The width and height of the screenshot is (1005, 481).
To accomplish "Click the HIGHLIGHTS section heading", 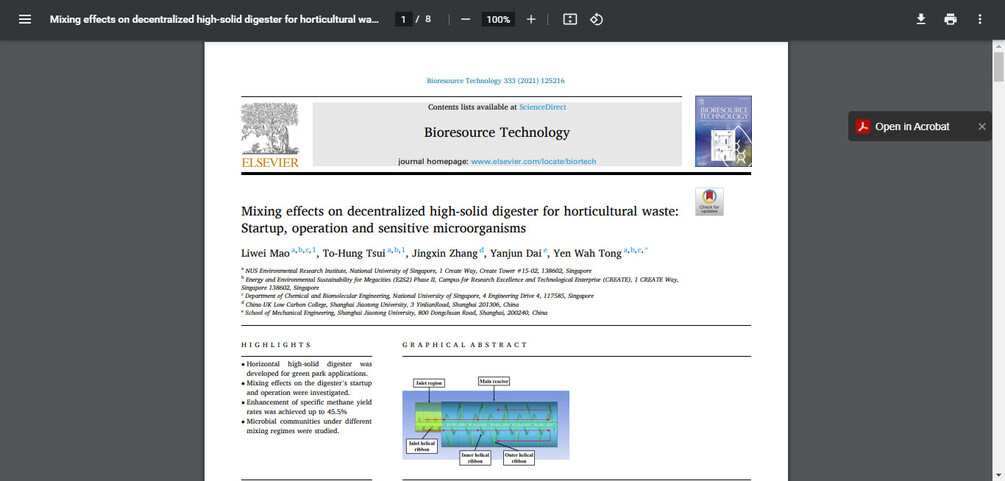I will pos(276,344).
